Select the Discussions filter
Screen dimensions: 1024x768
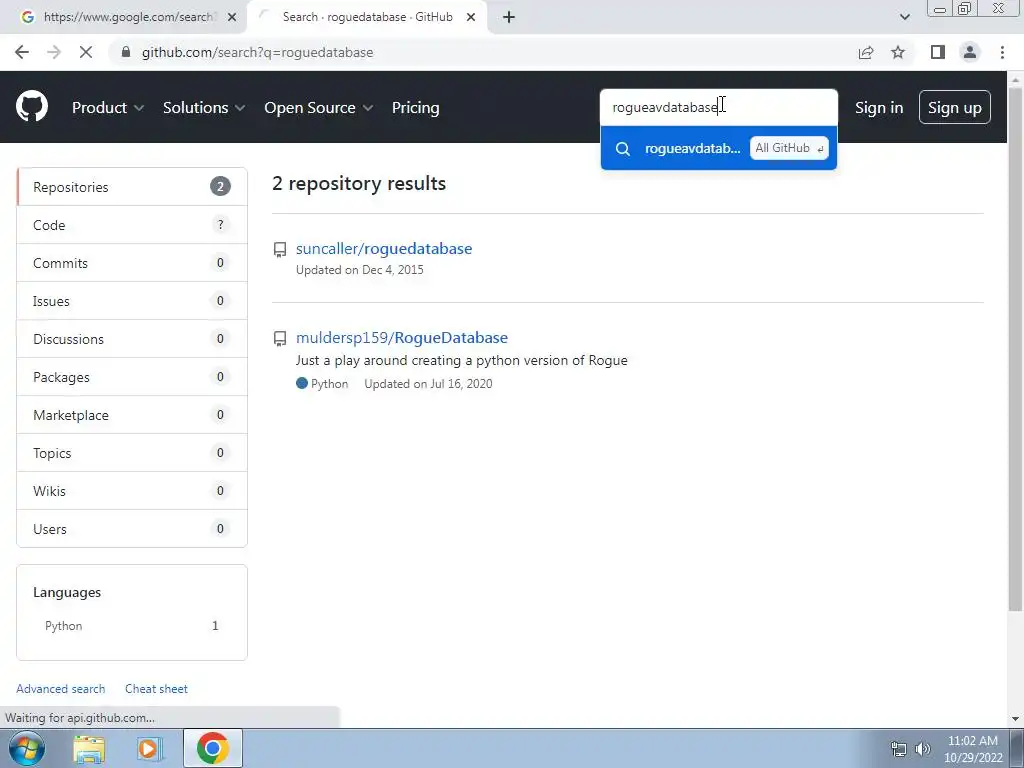coord(132,338)
